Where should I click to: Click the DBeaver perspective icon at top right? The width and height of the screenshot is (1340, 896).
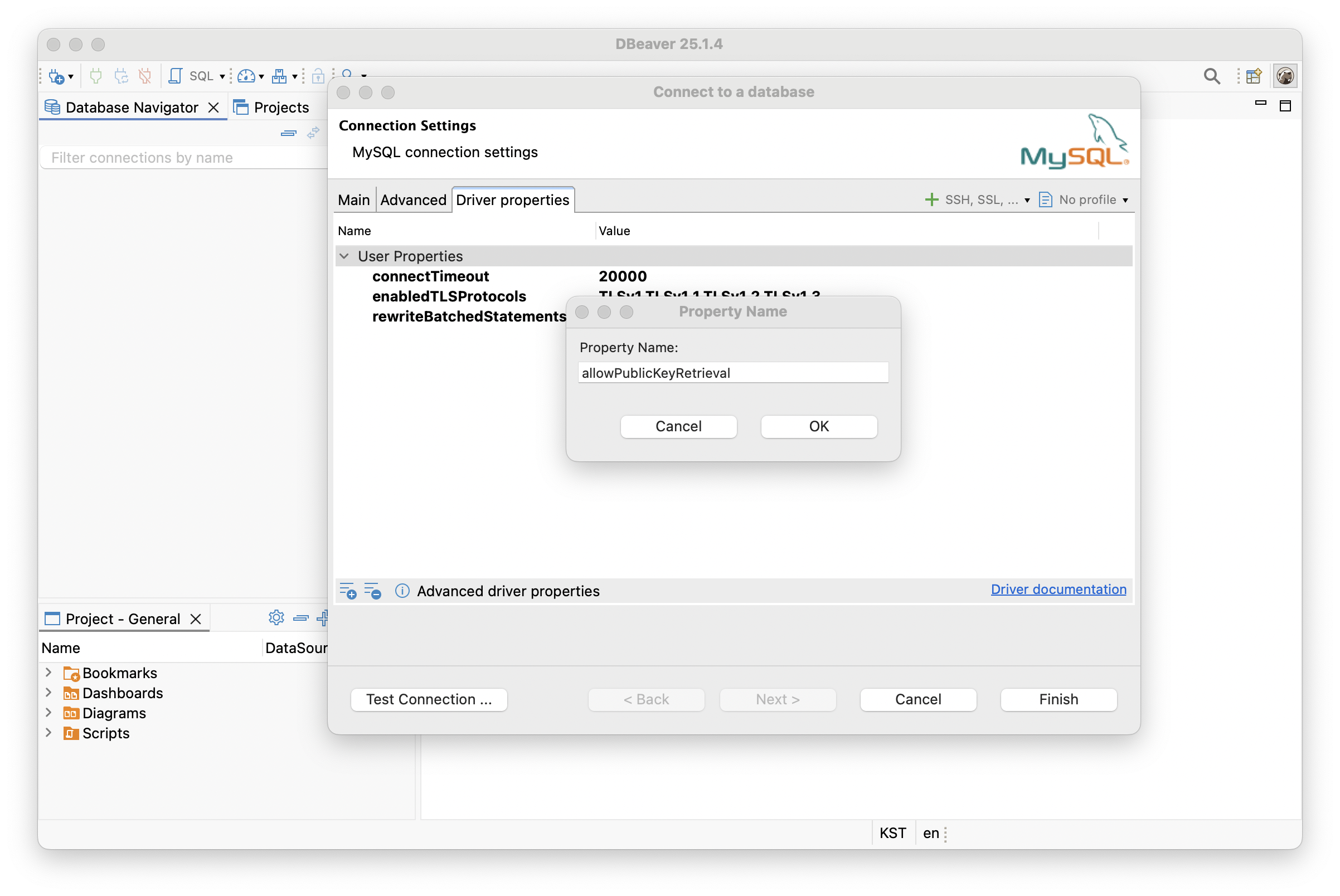(1285, 76)
